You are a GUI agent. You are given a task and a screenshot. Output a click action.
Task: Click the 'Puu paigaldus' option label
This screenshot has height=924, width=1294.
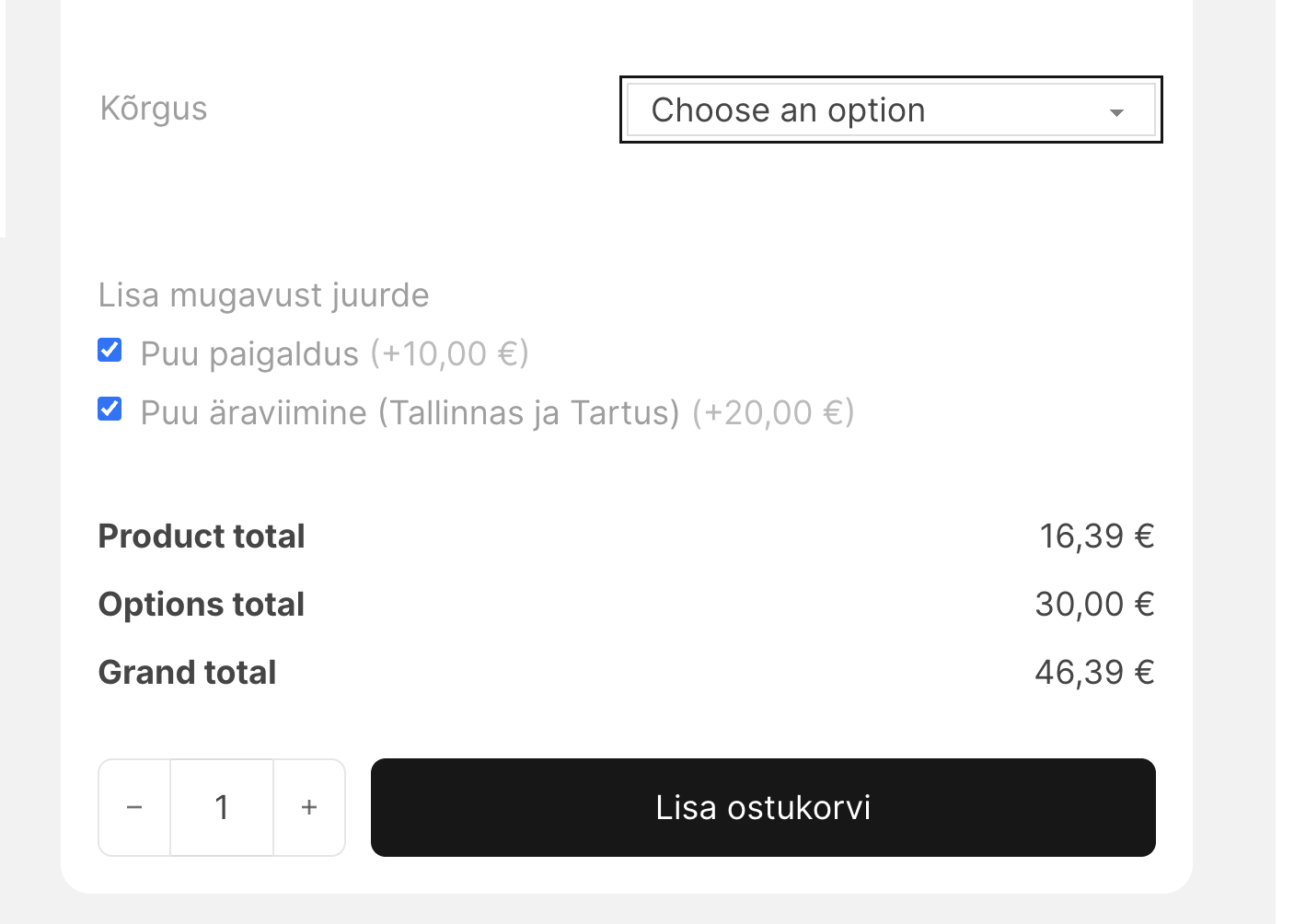pyautogui.click(x=249, y=354)
